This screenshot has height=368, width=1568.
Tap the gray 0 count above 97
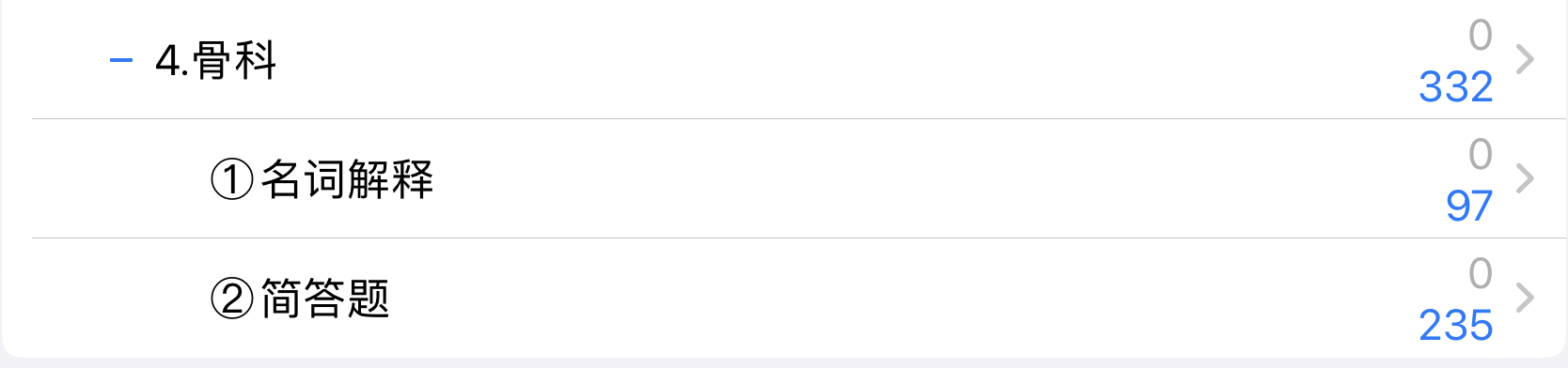pyautogui.click(x=1481, y=155)
